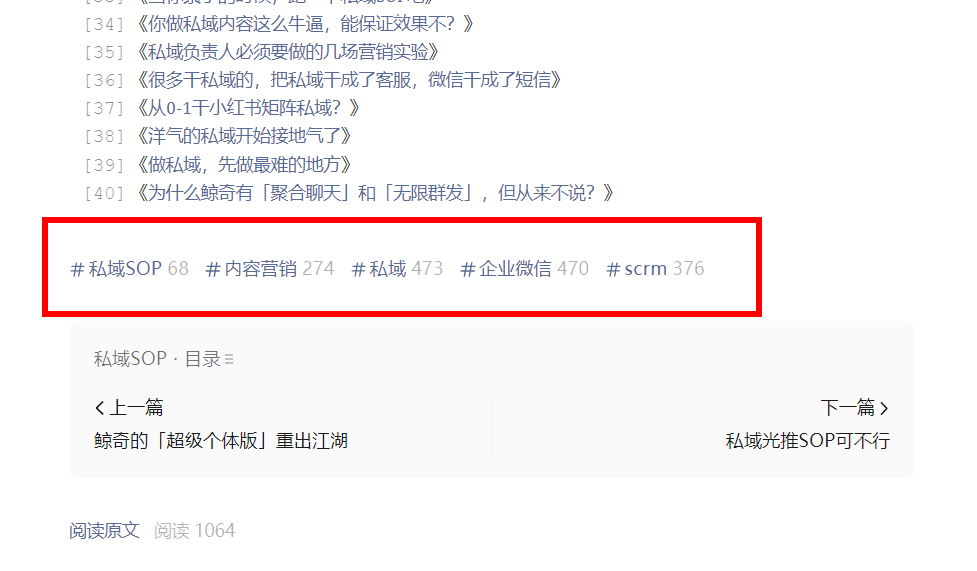Open the #内容营销 hashtag
This screenshot has width=977, height=571.
(x=270, y=269)
